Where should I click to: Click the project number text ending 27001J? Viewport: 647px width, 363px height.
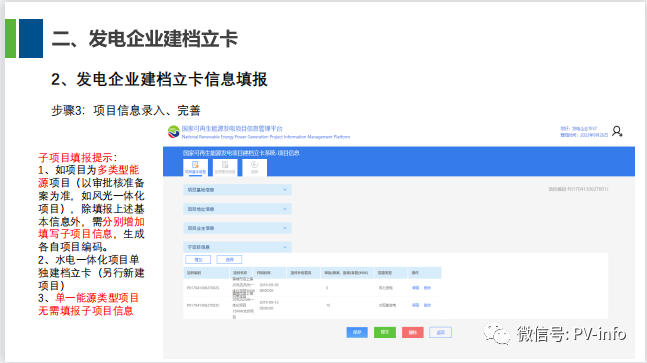tap(578, 189)
